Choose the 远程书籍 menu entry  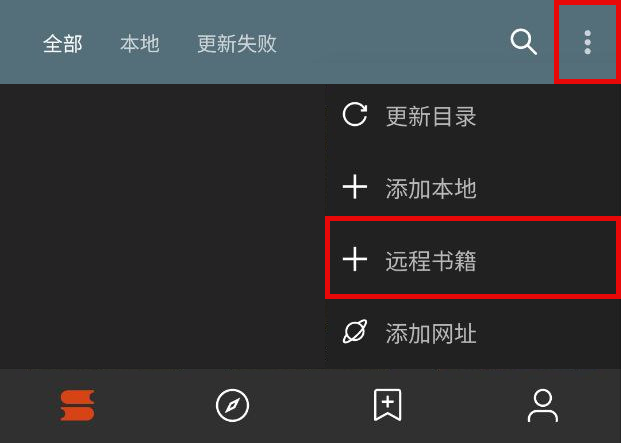click(473, 258)
